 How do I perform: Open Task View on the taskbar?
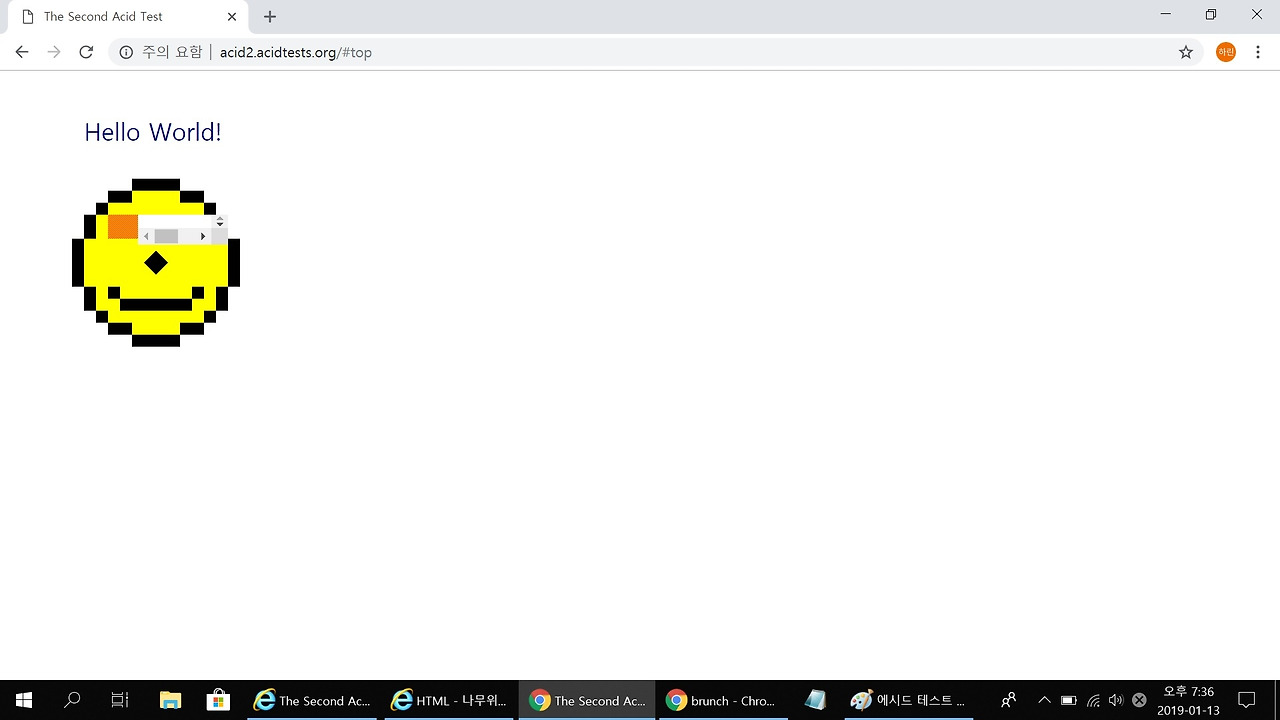[x=120, y=700]
